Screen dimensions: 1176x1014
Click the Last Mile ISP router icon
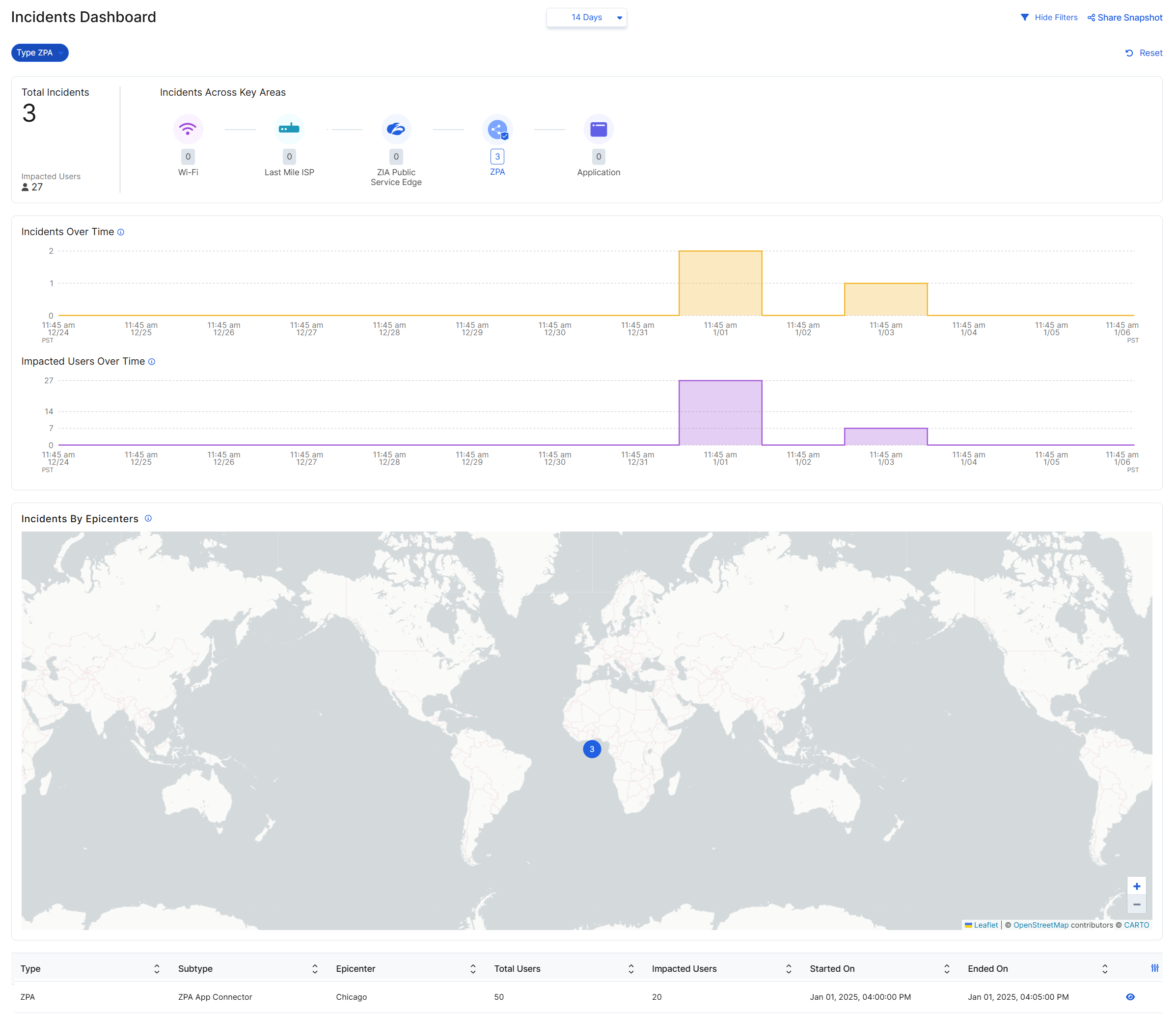tap(289, 130)
